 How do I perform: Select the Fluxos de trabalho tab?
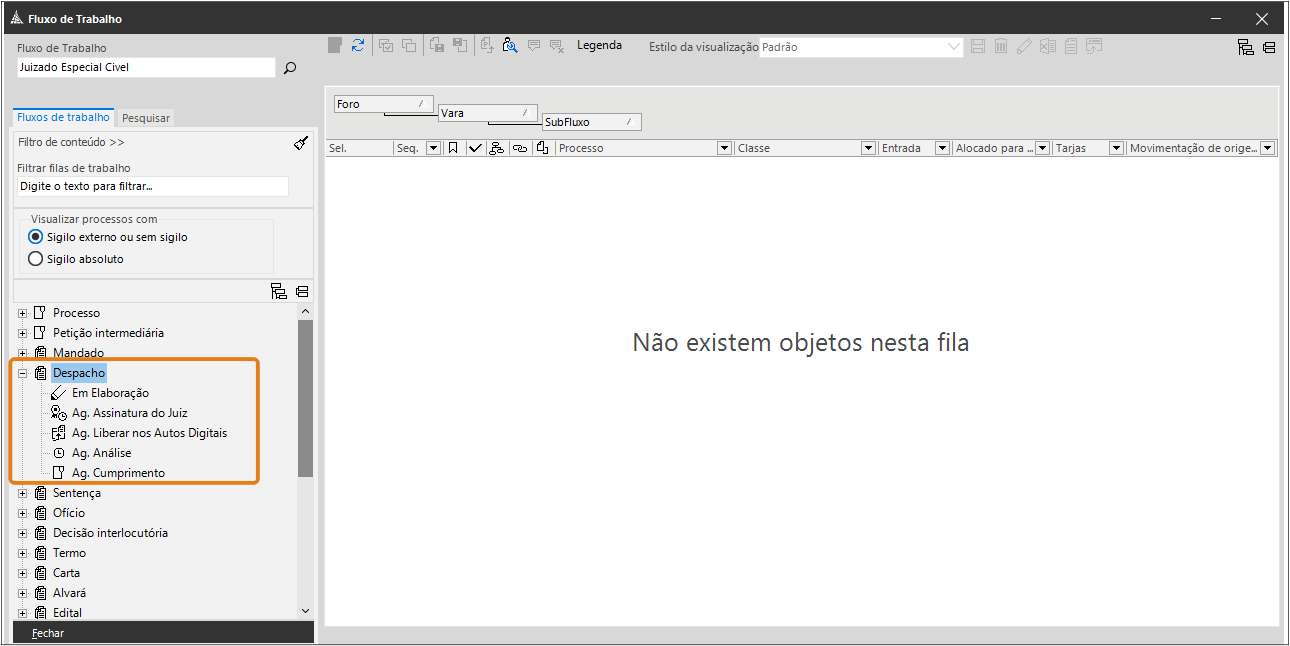[63, 117]
